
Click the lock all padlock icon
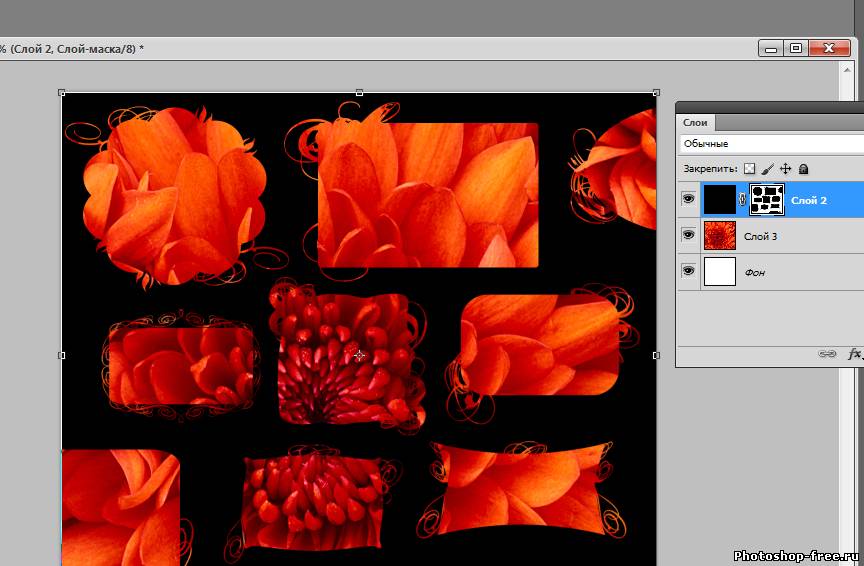pyautogui.click(x=803, y=169)
